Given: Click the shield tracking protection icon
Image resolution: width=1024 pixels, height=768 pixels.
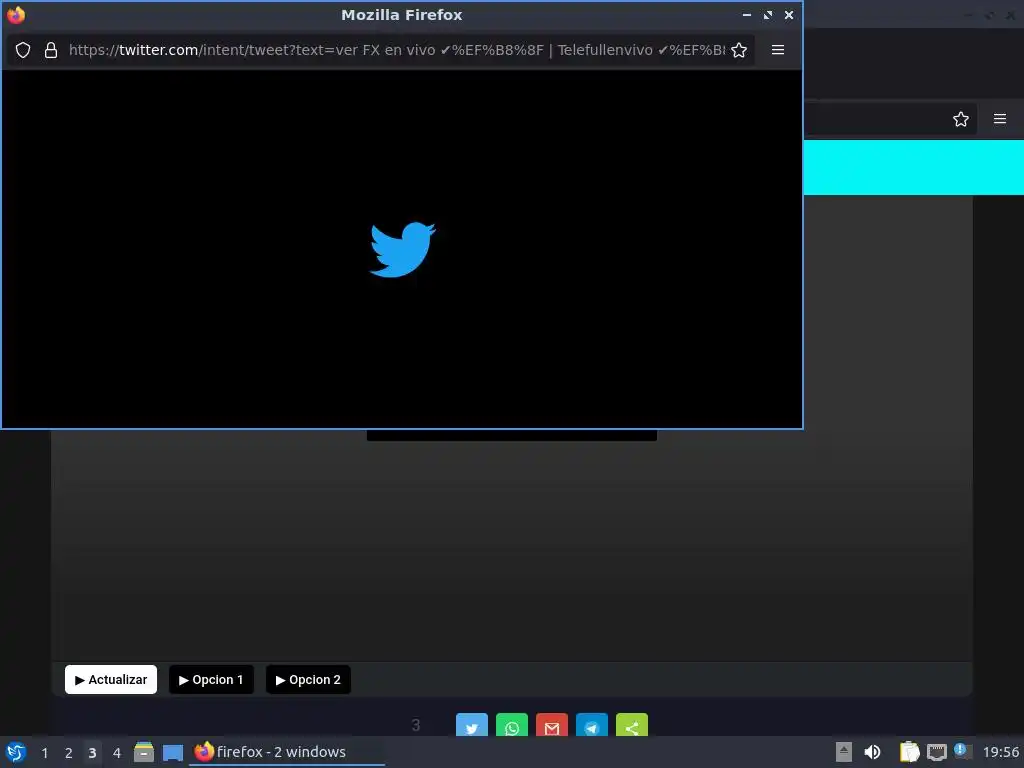Looking at the screenshot, I should [x=23, y=50].
